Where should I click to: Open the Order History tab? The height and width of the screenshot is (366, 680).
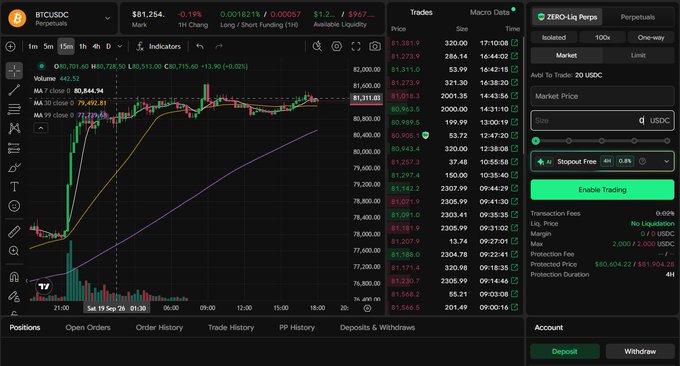[159, 327]
